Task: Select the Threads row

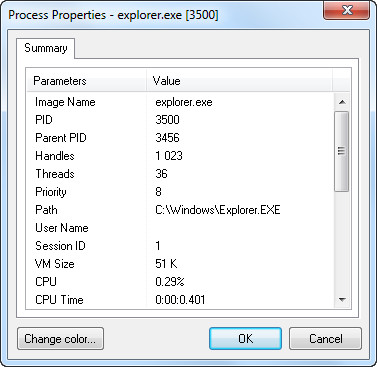Action: (180, 174)
